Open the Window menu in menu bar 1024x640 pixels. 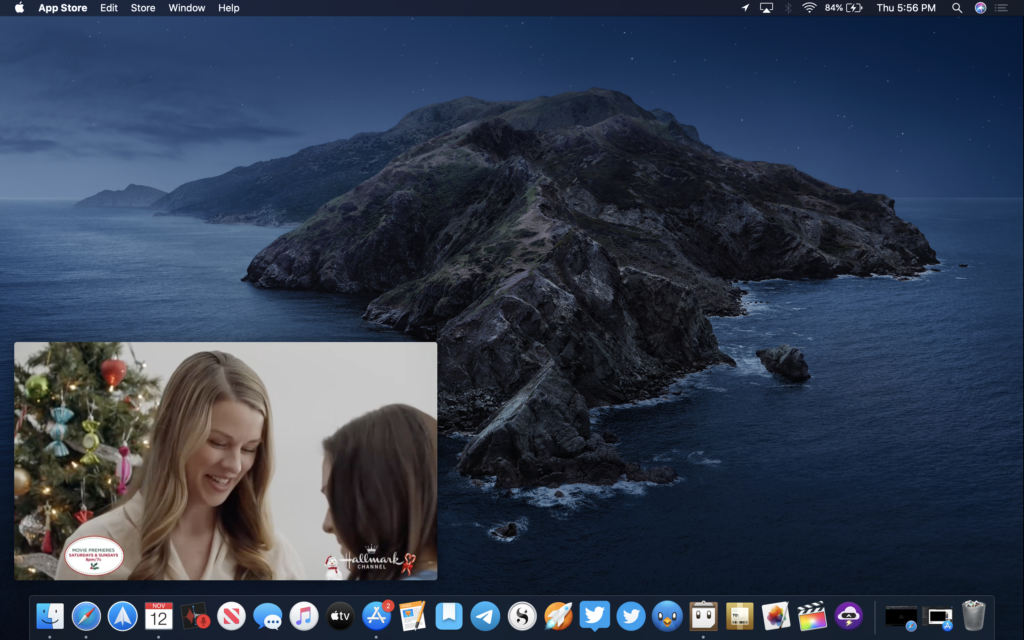[187, 8]
